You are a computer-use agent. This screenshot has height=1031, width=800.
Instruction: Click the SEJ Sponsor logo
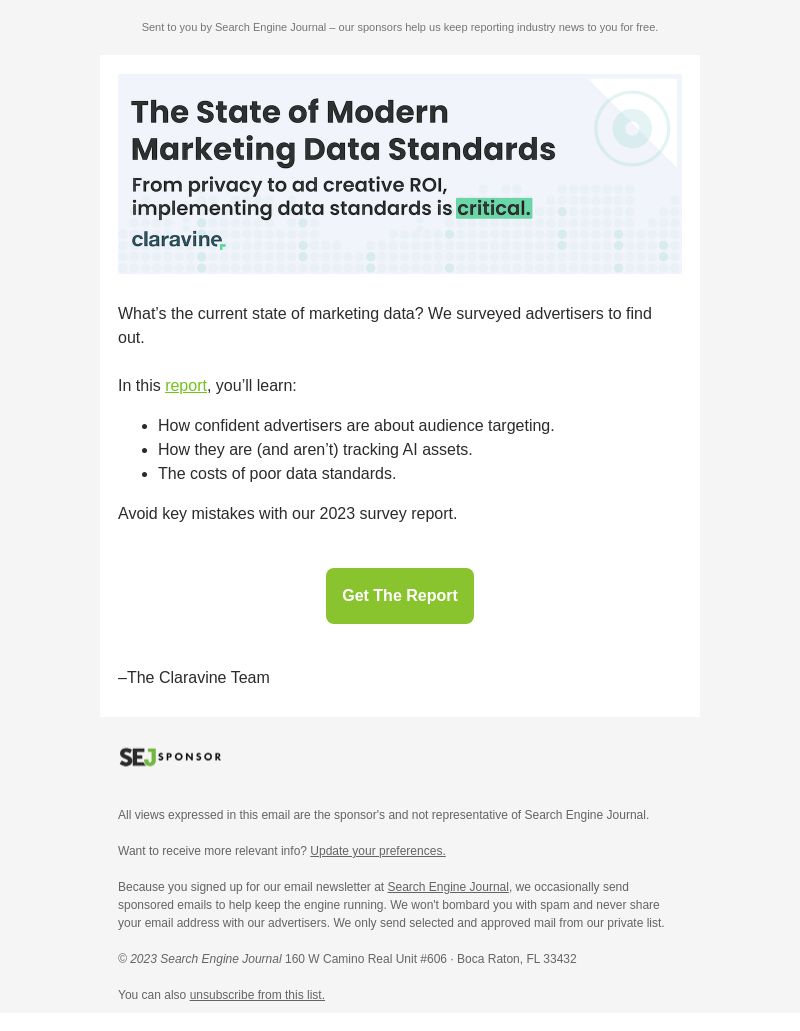(170, 757)
